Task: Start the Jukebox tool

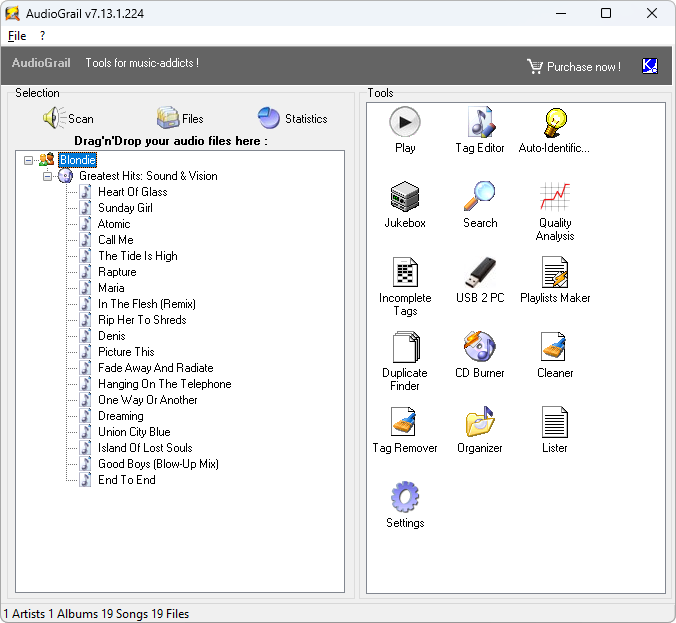Action: [405, 205]
